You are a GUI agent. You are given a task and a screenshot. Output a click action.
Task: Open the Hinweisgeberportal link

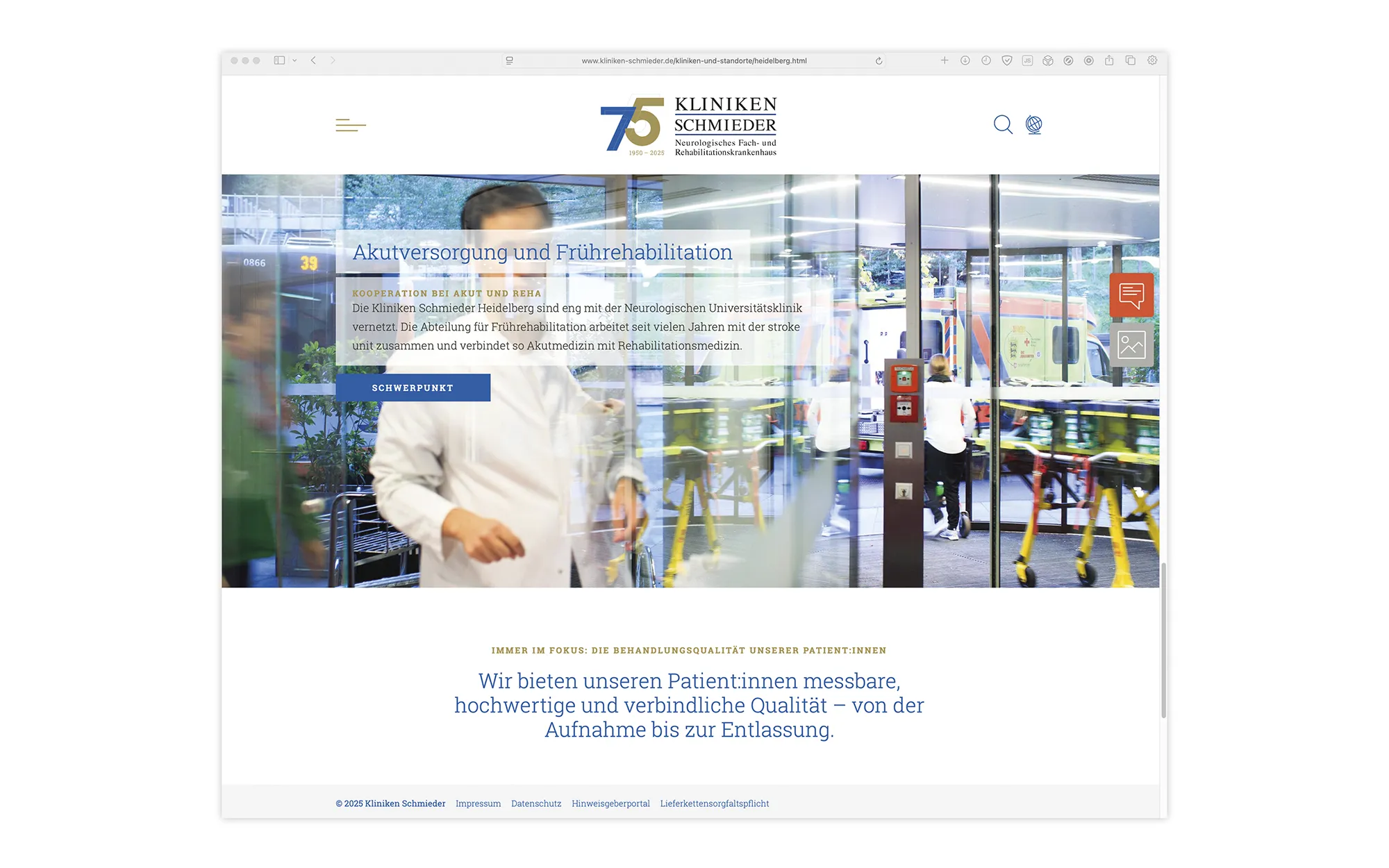pos(610,803)
